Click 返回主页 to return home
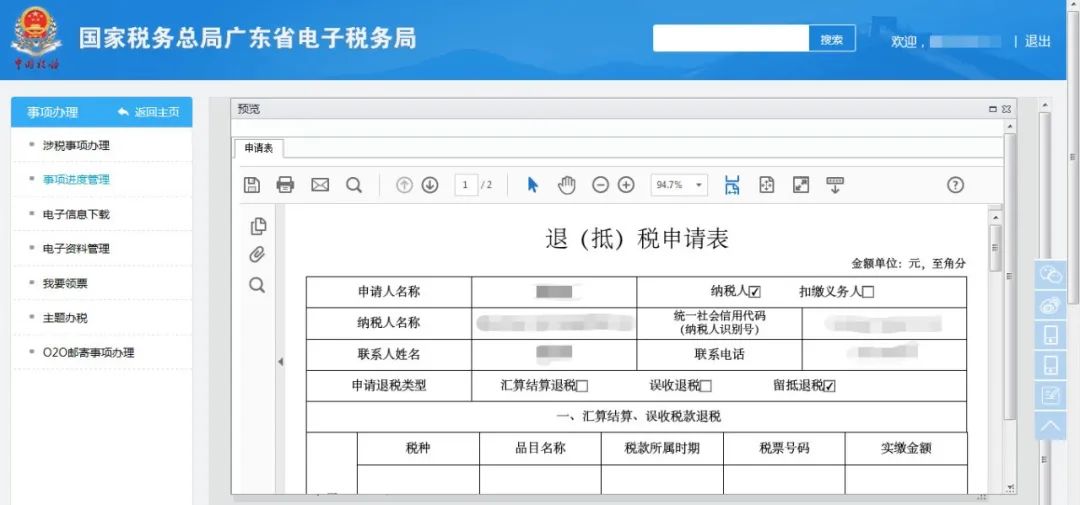The height and width of the screenshot is (505, 1080). 149,112
